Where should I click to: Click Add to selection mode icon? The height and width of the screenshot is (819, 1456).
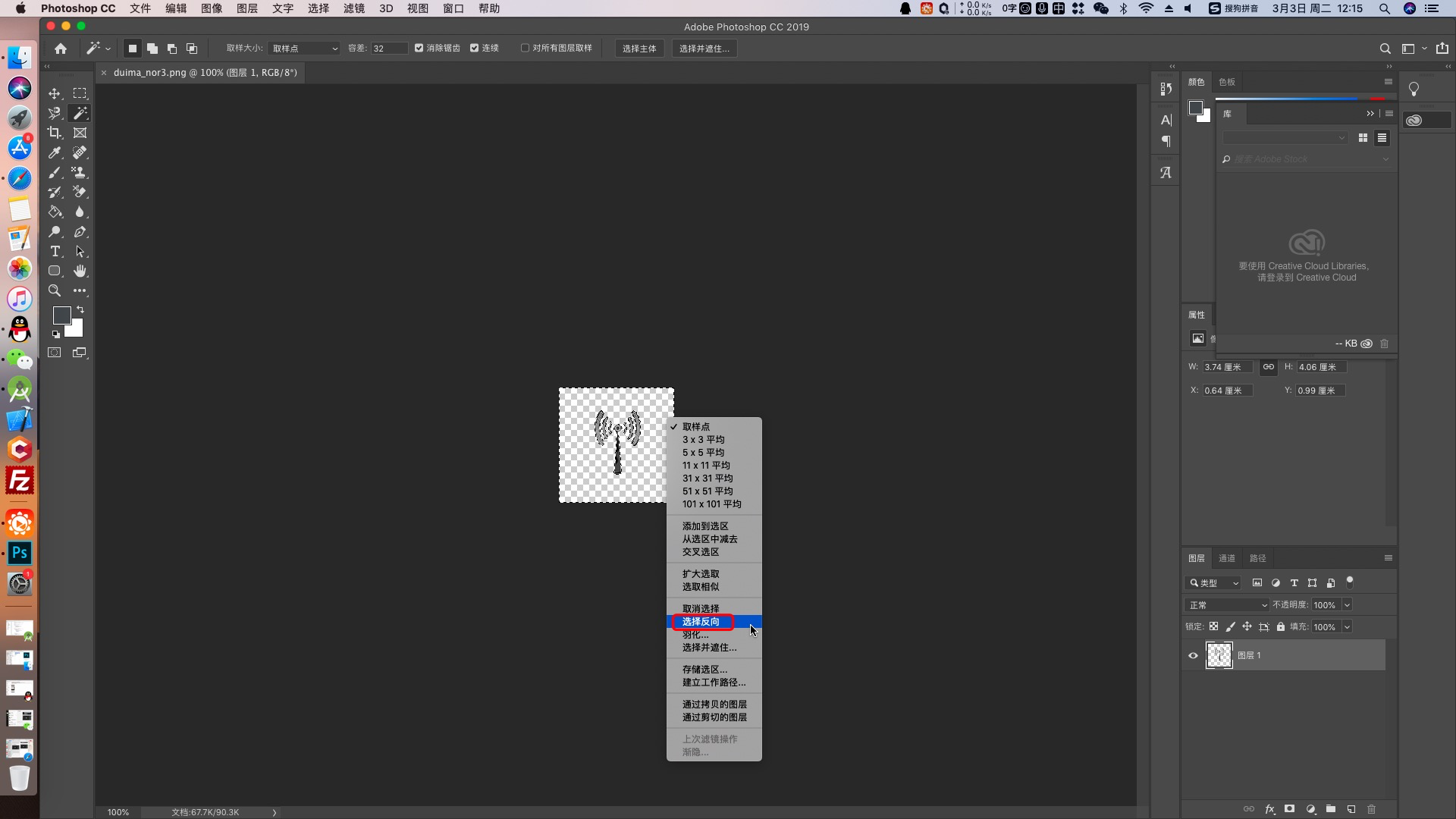point(152,49)
